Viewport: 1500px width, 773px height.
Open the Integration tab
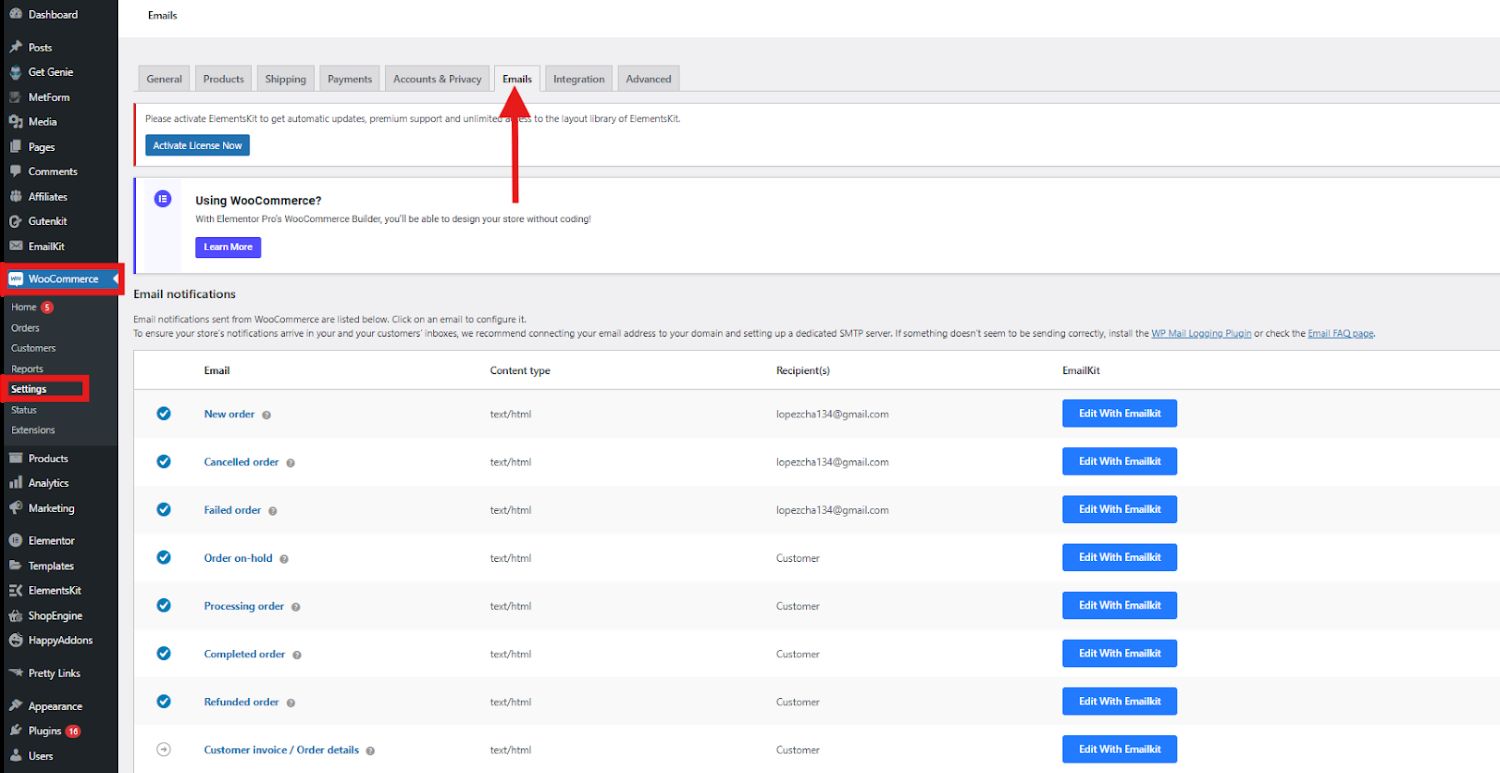(579, 79)
